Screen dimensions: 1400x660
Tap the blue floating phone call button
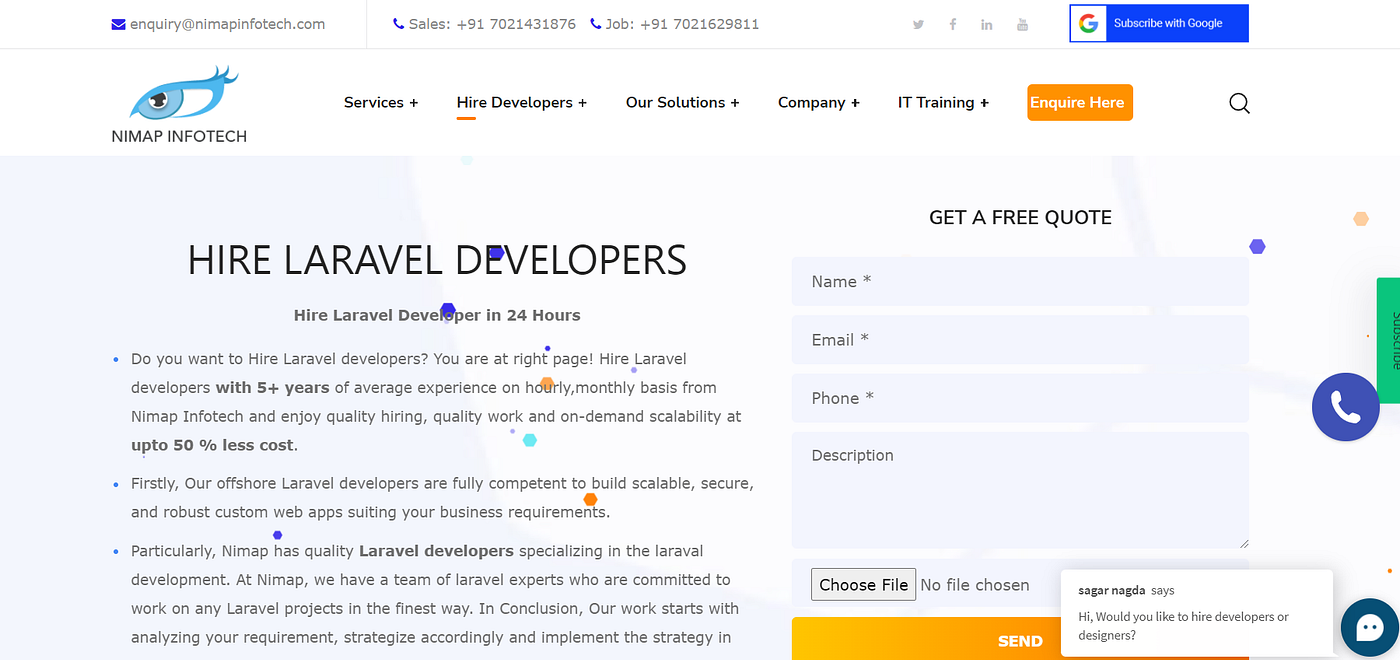pyautogui.click(x=1346, y=407)
